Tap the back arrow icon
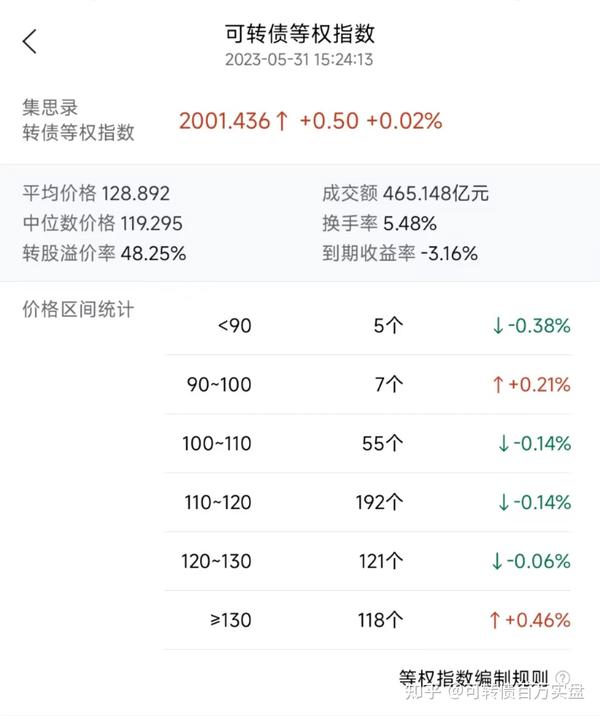The height and width of the screenshot is (716, 600). [30, 42]
